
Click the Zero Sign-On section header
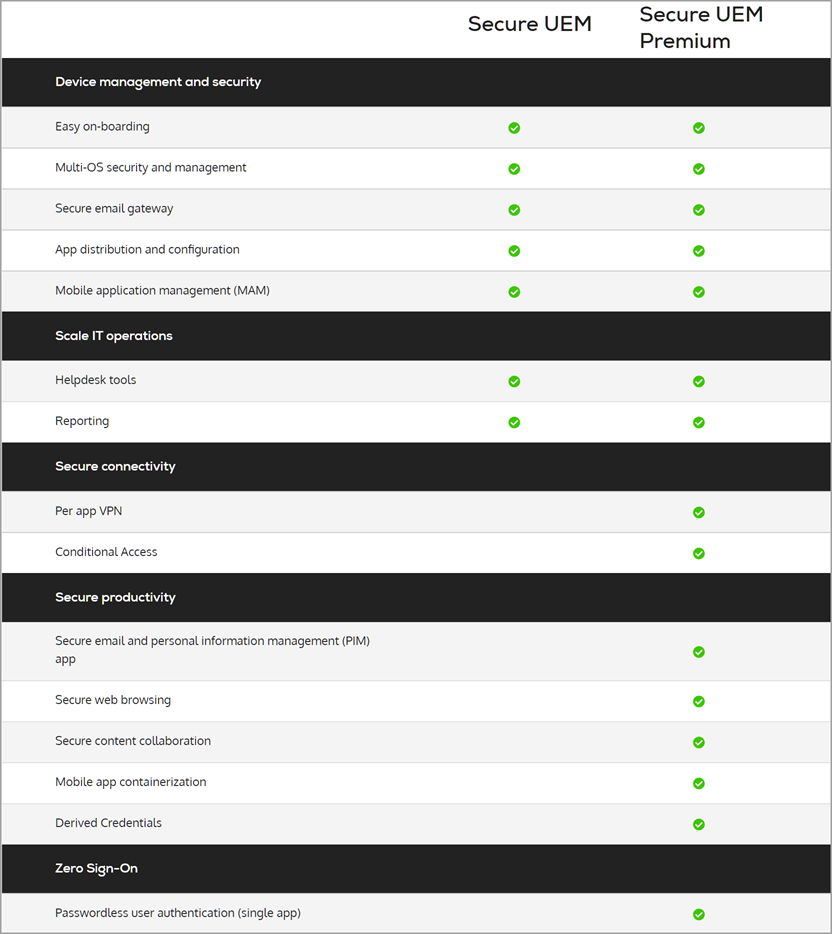pyautogui.click(x=96, y=869)
